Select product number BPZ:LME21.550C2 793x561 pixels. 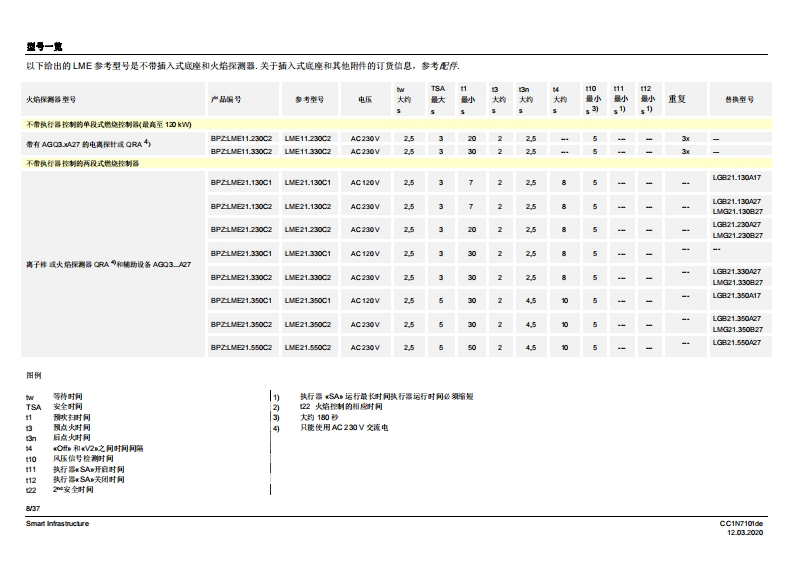coord(241,348)
